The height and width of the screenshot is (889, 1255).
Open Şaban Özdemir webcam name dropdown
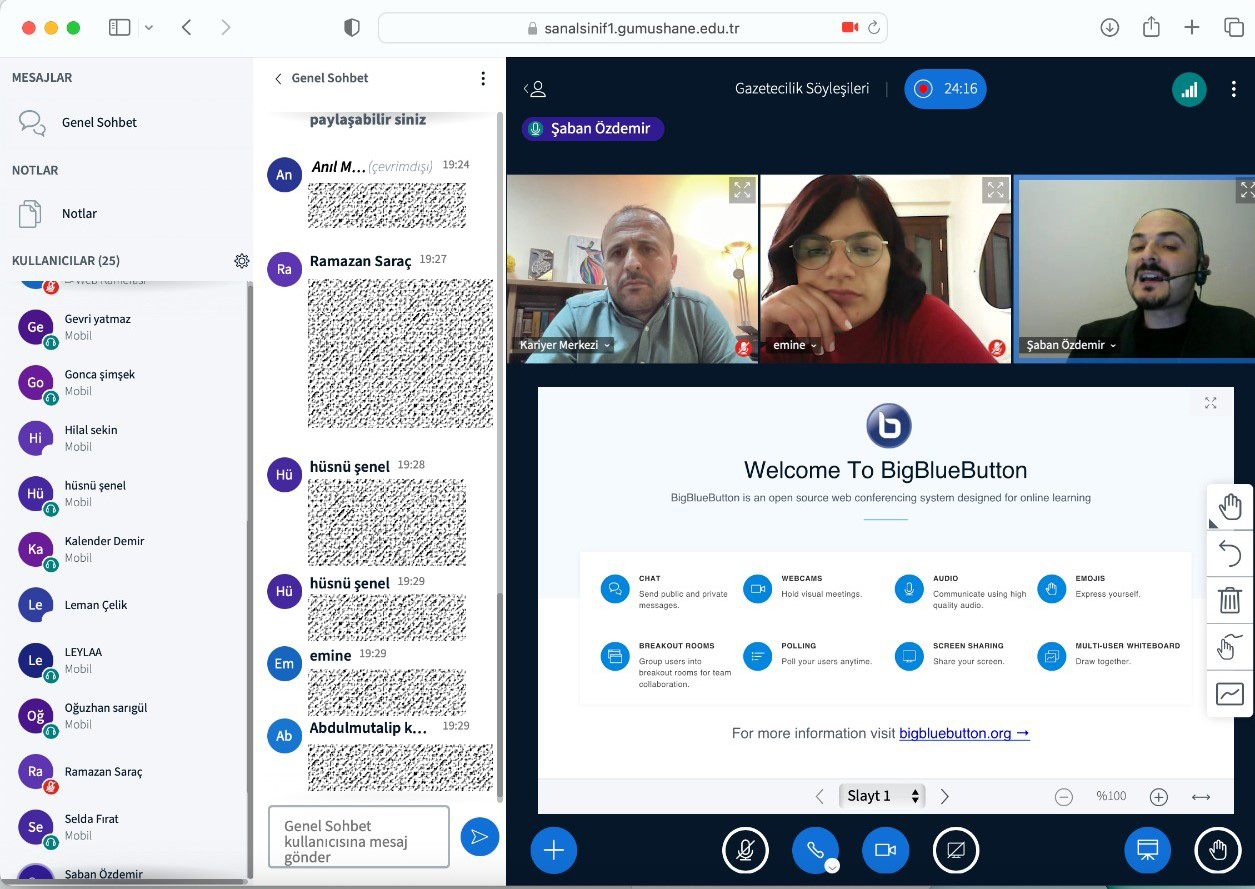[x=1070, y=345]
